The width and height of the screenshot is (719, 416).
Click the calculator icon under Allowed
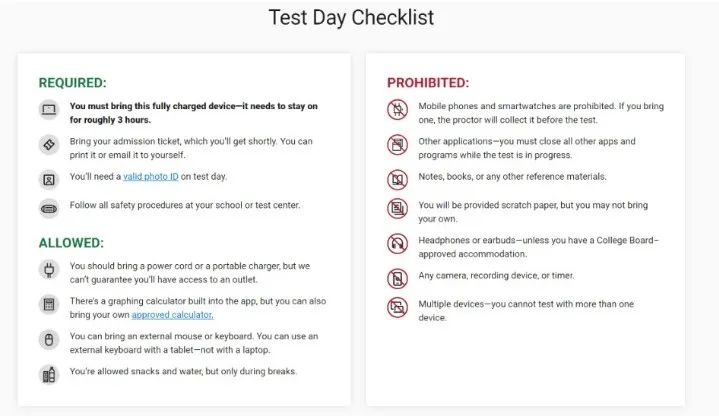49,305
